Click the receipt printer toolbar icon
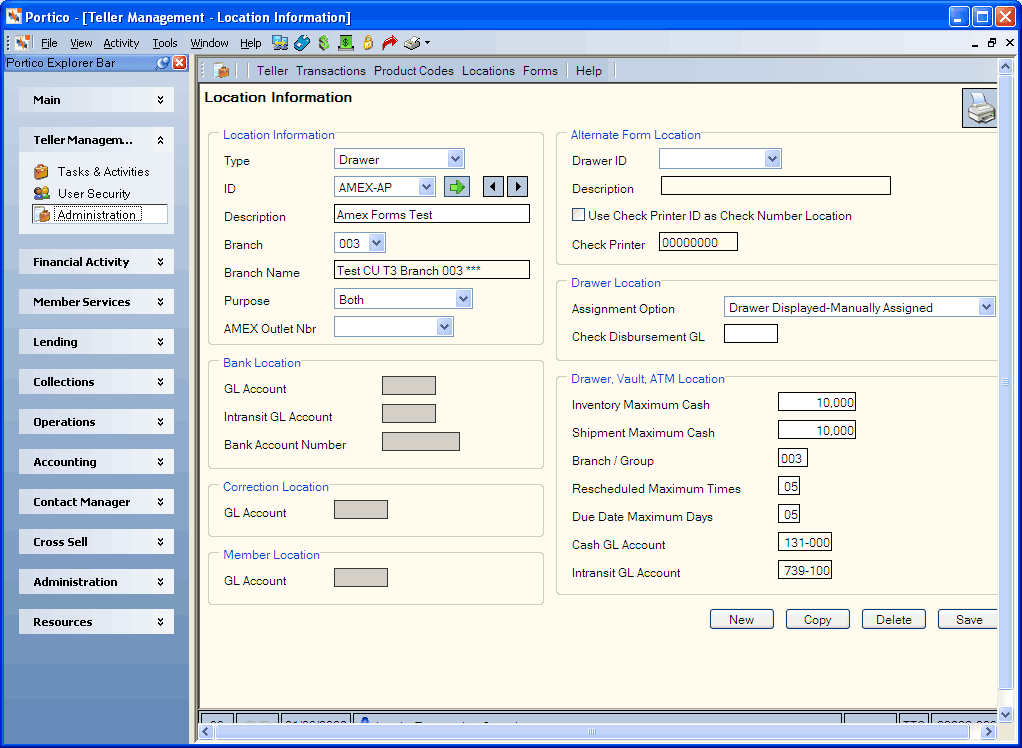The width and height of the screenshot is (1022, 748). coord(412,43)
